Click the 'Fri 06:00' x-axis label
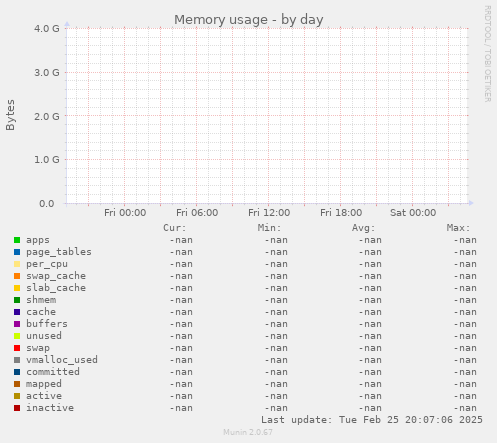Screen dimensions: 497x443 (197, 213)
